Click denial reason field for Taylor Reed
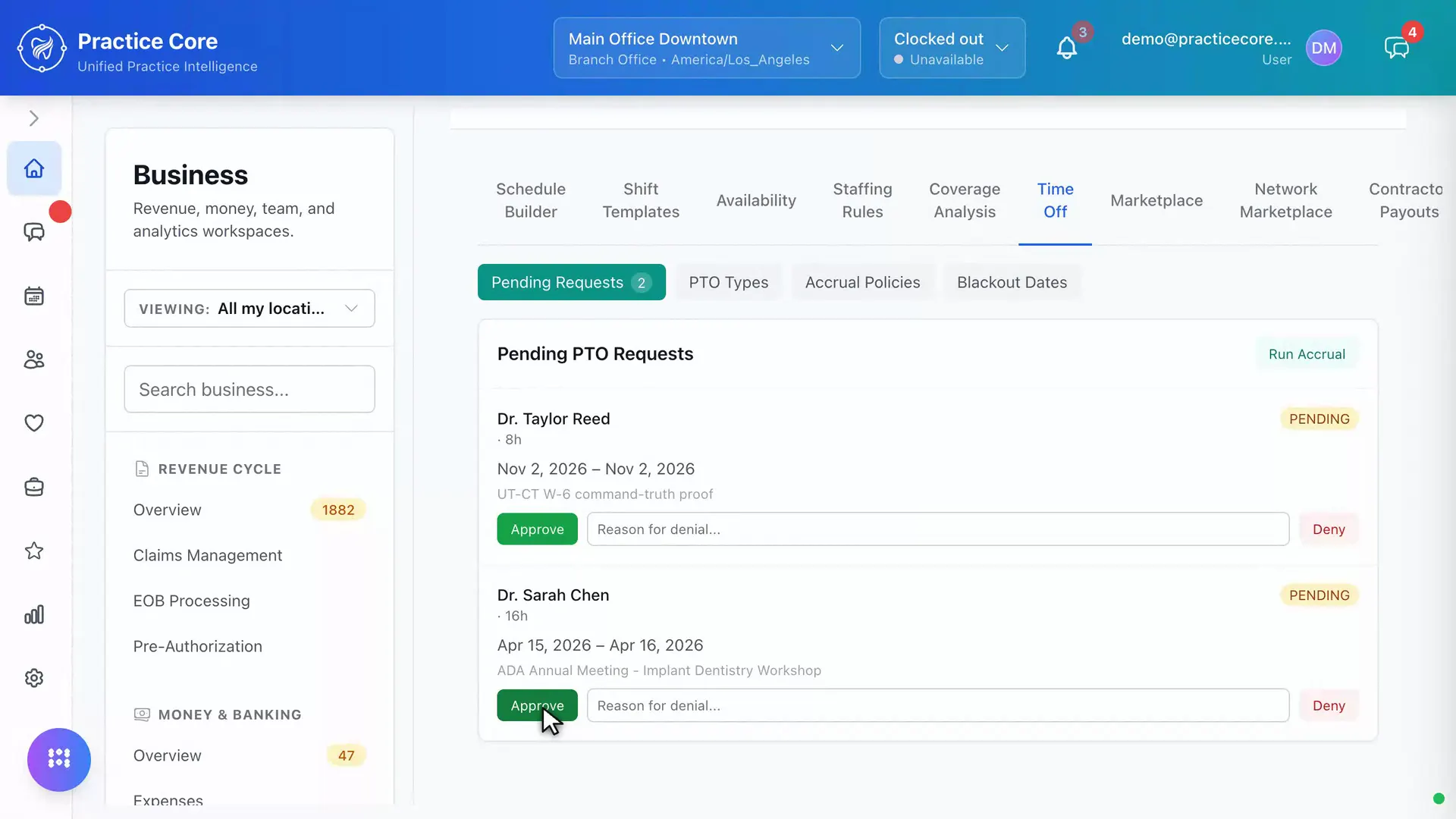The image size is (1456, 819). [x=938, y=529]
